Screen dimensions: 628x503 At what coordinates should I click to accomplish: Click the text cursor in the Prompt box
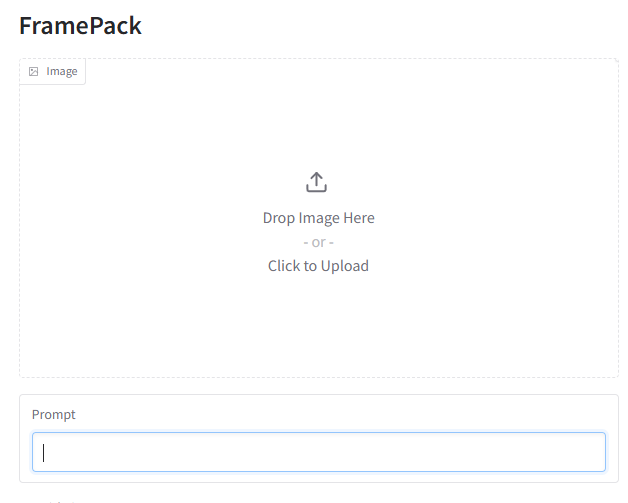click(44, 452)
